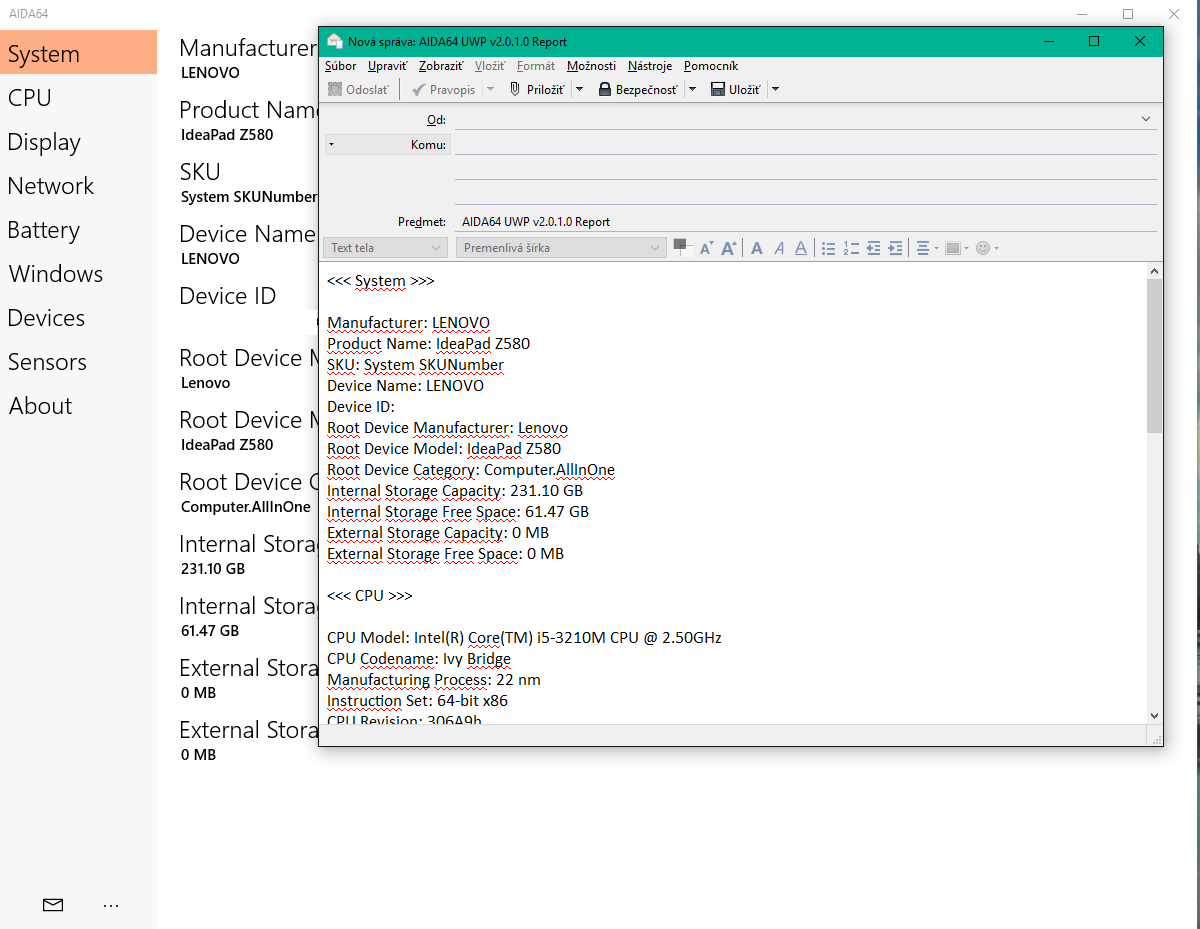Select About in AIDA64 sidebar

78,406
